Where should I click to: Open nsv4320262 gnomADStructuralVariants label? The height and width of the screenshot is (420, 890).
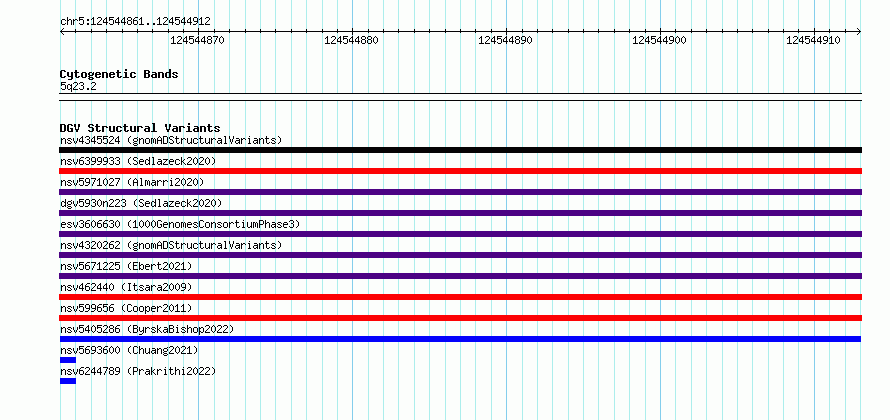(171, 245)
